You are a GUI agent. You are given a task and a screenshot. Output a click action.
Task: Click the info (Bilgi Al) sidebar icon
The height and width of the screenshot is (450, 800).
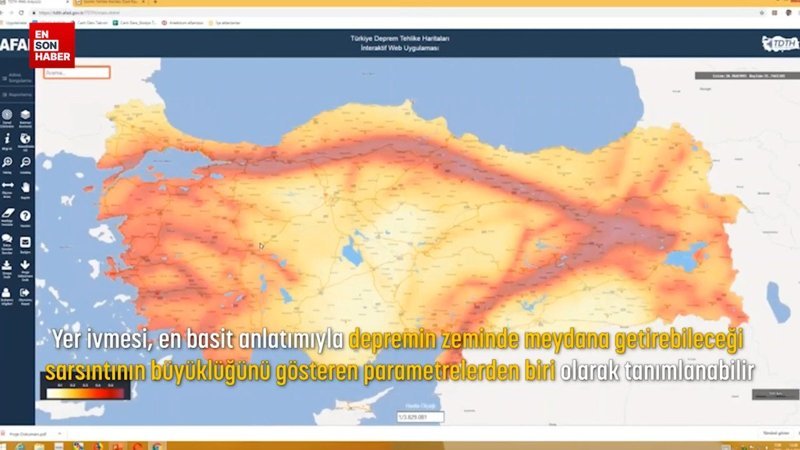[8, 140]
